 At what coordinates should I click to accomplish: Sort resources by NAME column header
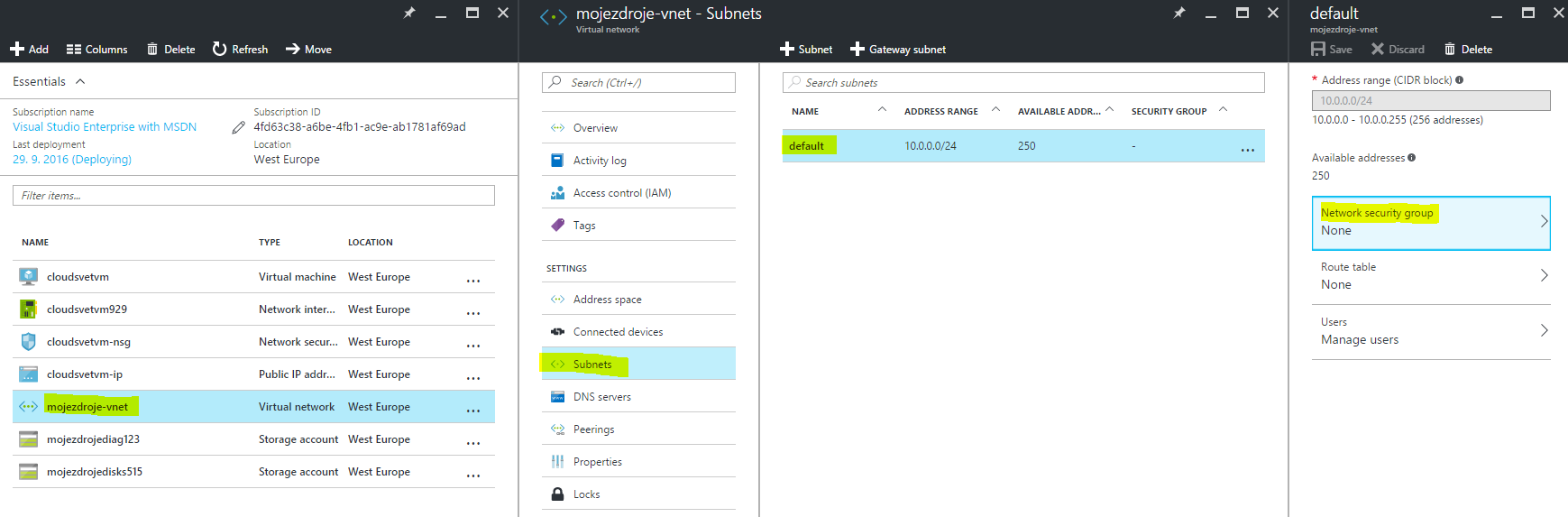pyautogui.click(x=35, y=242)
